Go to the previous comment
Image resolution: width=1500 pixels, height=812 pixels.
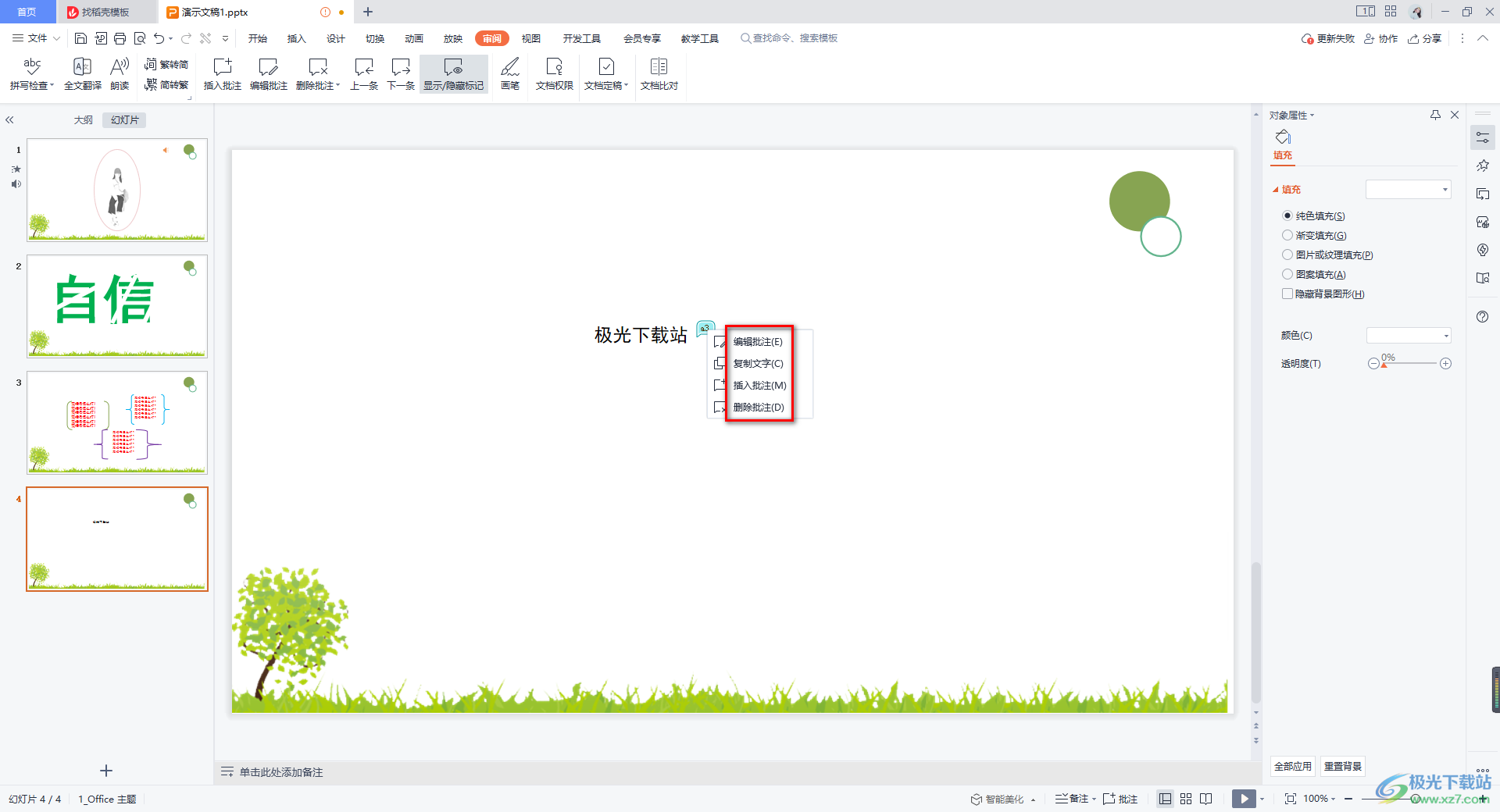(364, 74)
